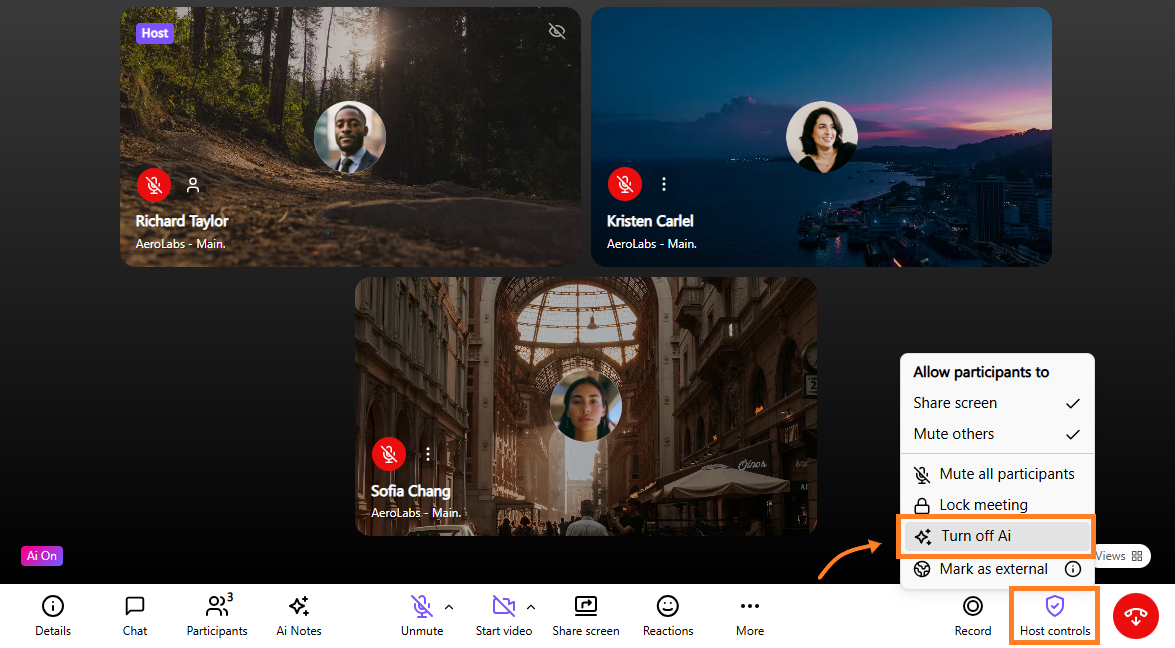Click the name Kristen Carlel
This screenshot has height=648, width=1175.
[x=650, y=221]
